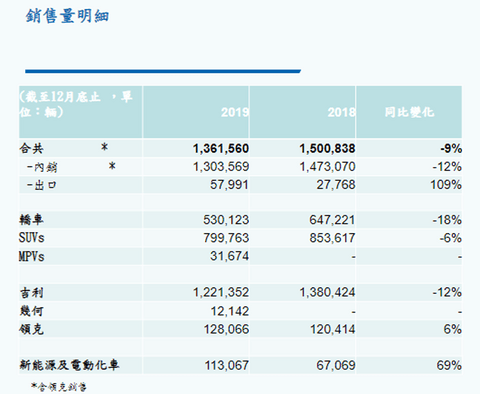Click the 吉利 2018 value 1,380,424
The image size is (480, 394).
coord(327,293)
